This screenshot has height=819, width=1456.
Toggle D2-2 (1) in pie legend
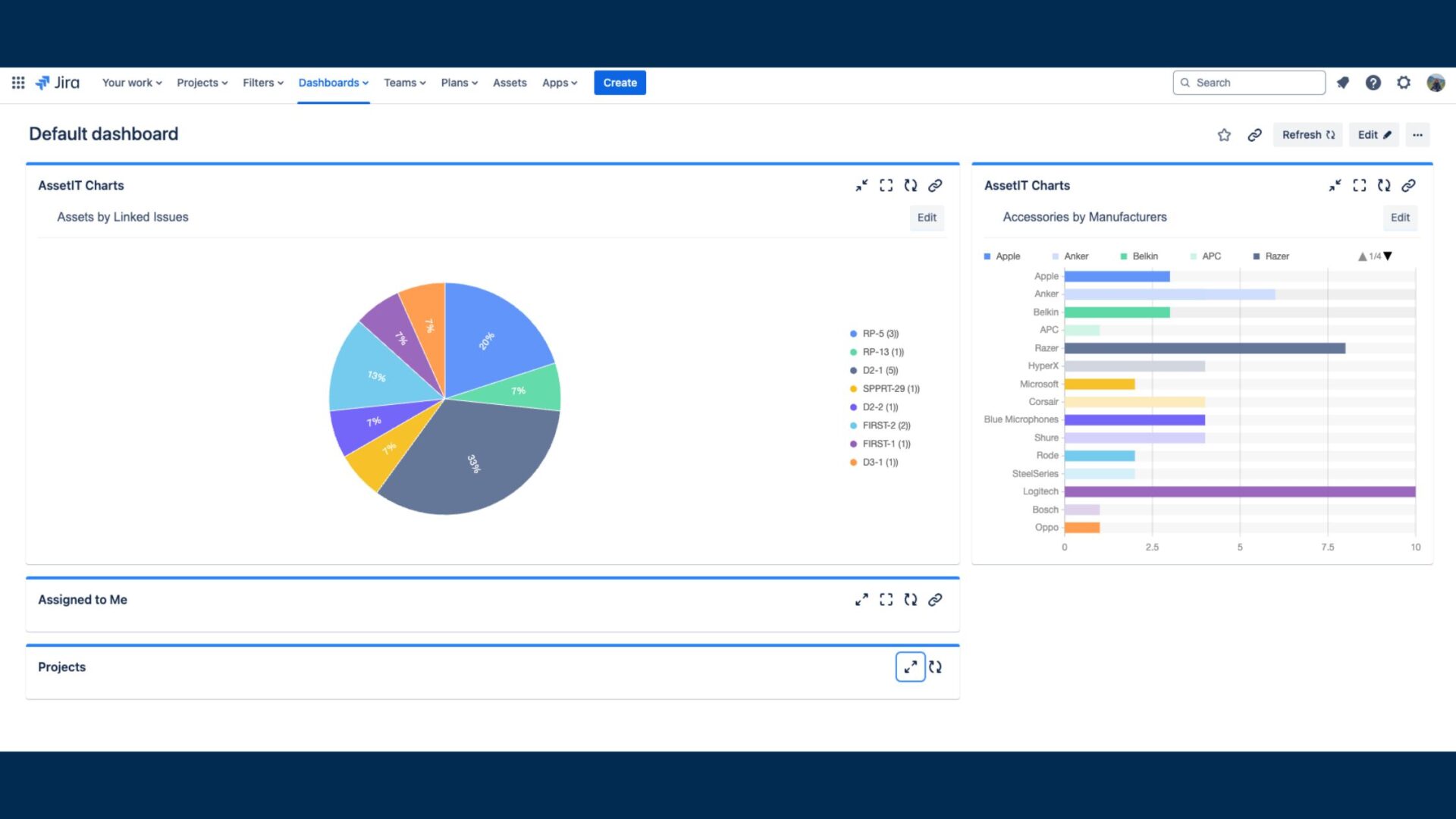click(x=874, y=407)
